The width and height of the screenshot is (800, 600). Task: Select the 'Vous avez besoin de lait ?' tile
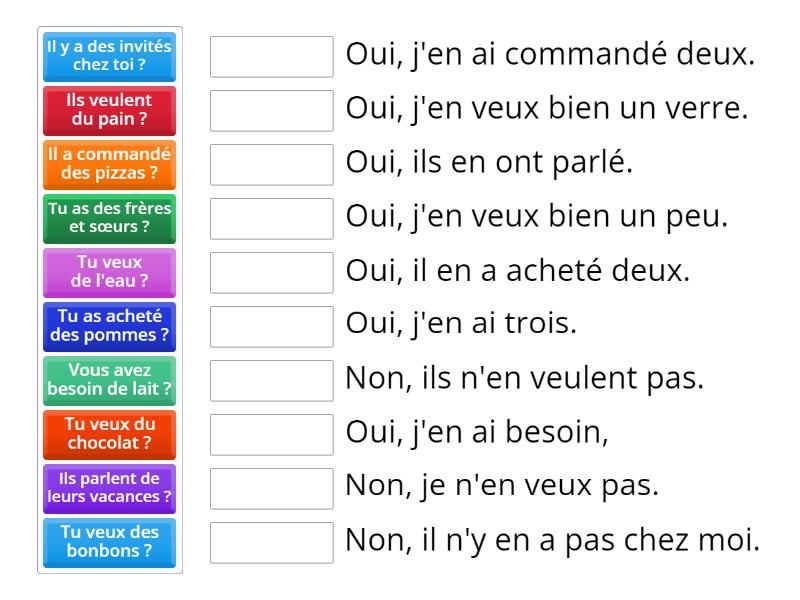(x=109, y=380)
